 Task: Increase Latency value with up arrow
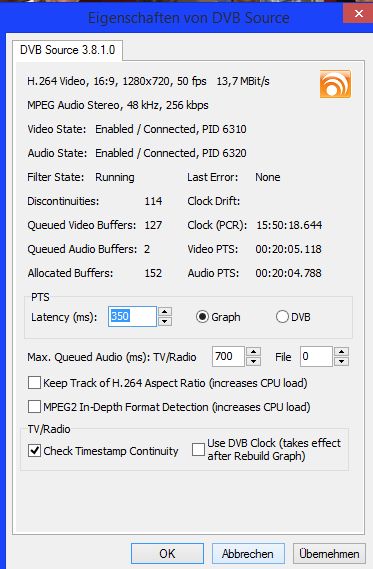pyautogui.click(x=165, y=312)
